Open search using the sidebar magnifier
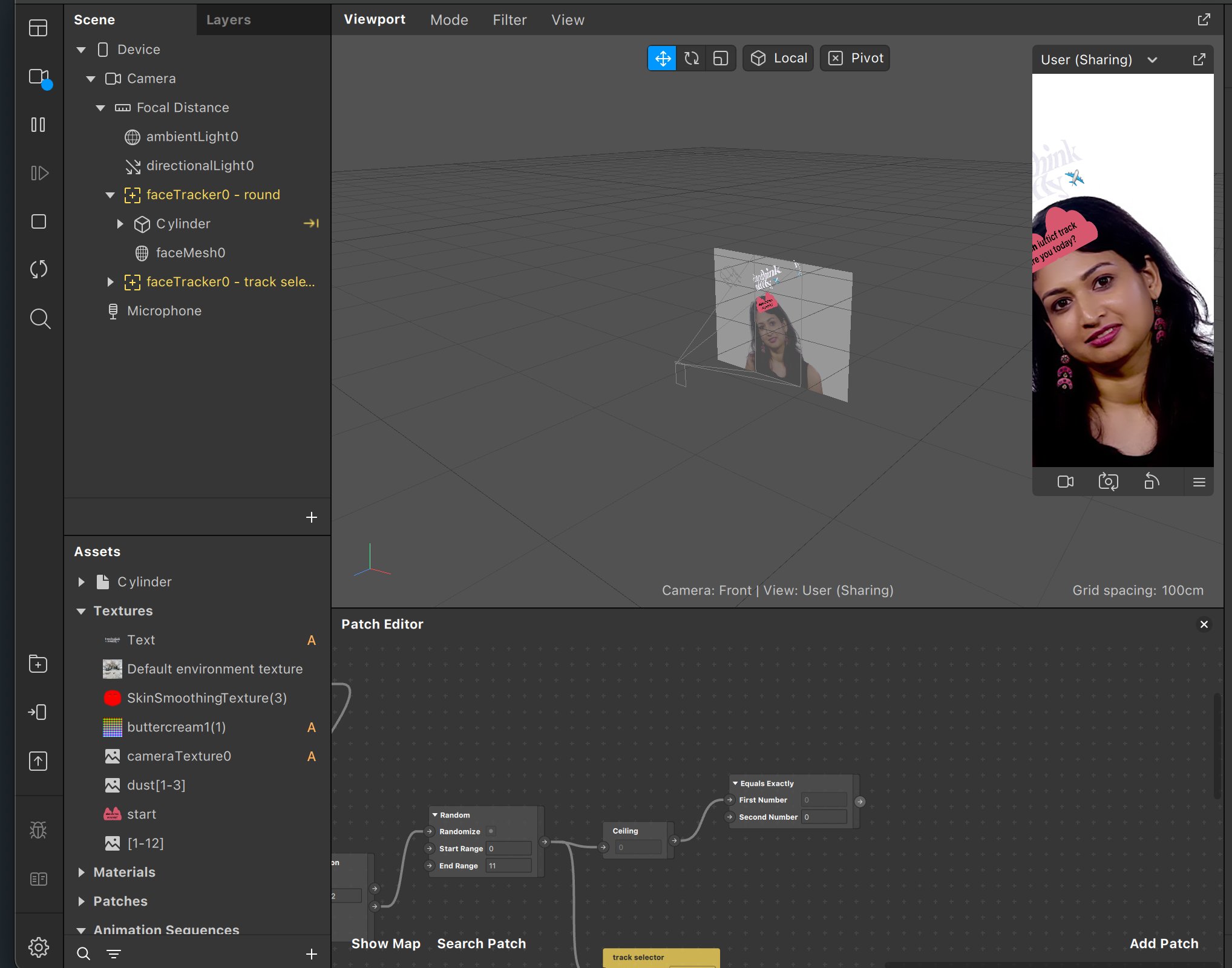1232x968 pixels. [x=40, y=318]
